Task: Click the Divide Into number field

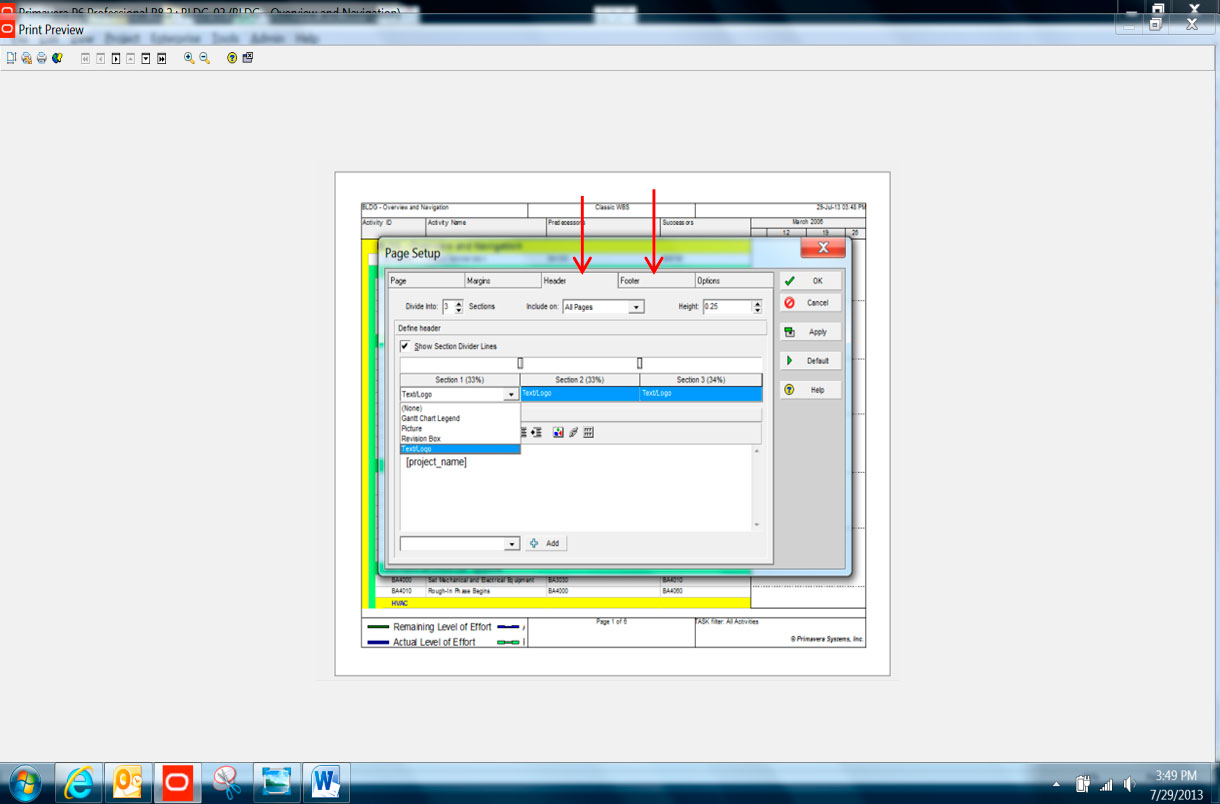Action: point(447,307)
